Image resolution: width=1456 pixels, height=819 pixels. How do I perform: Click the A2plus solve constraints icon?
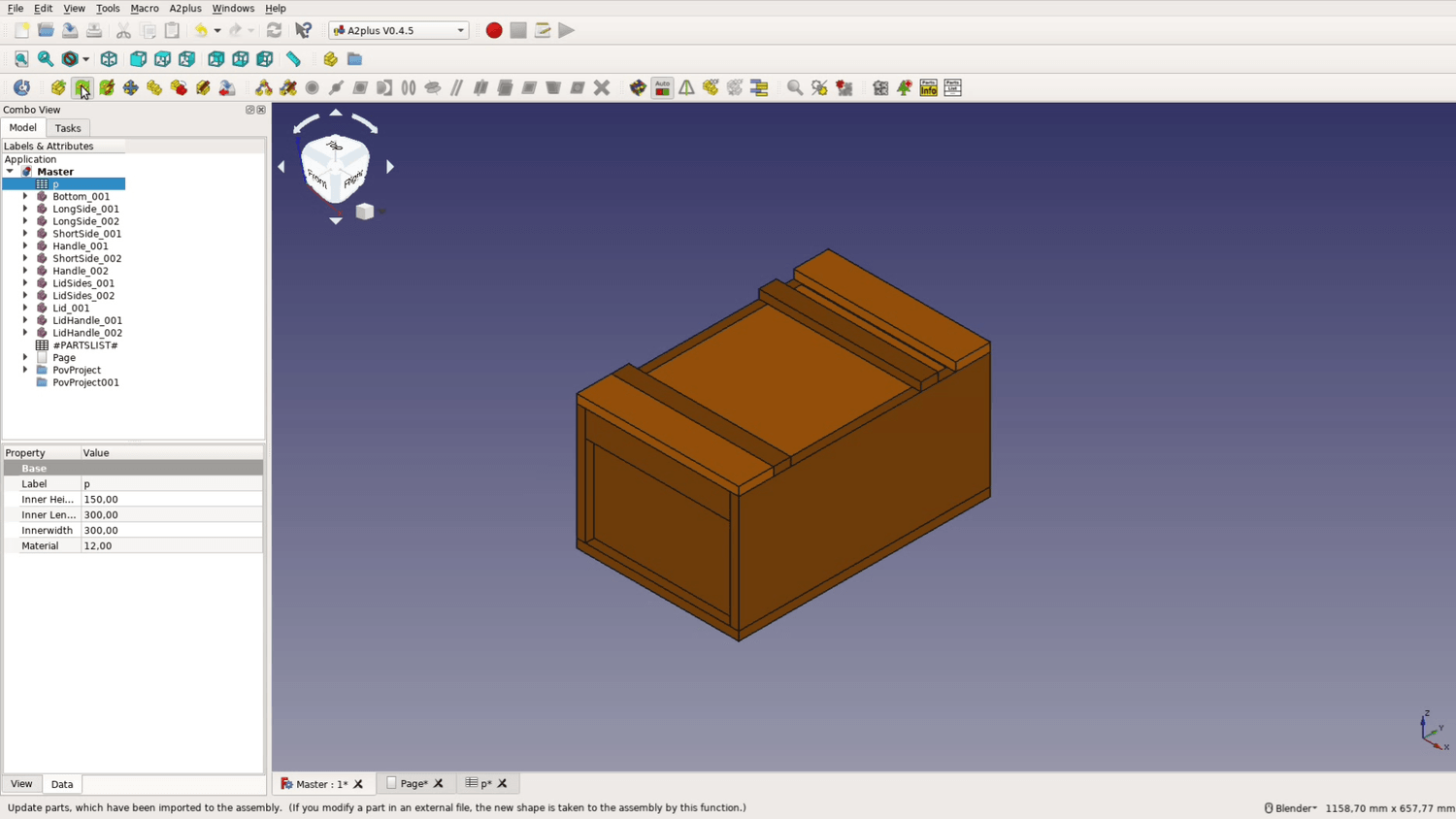pyautogui.click(x=638, y=88)
